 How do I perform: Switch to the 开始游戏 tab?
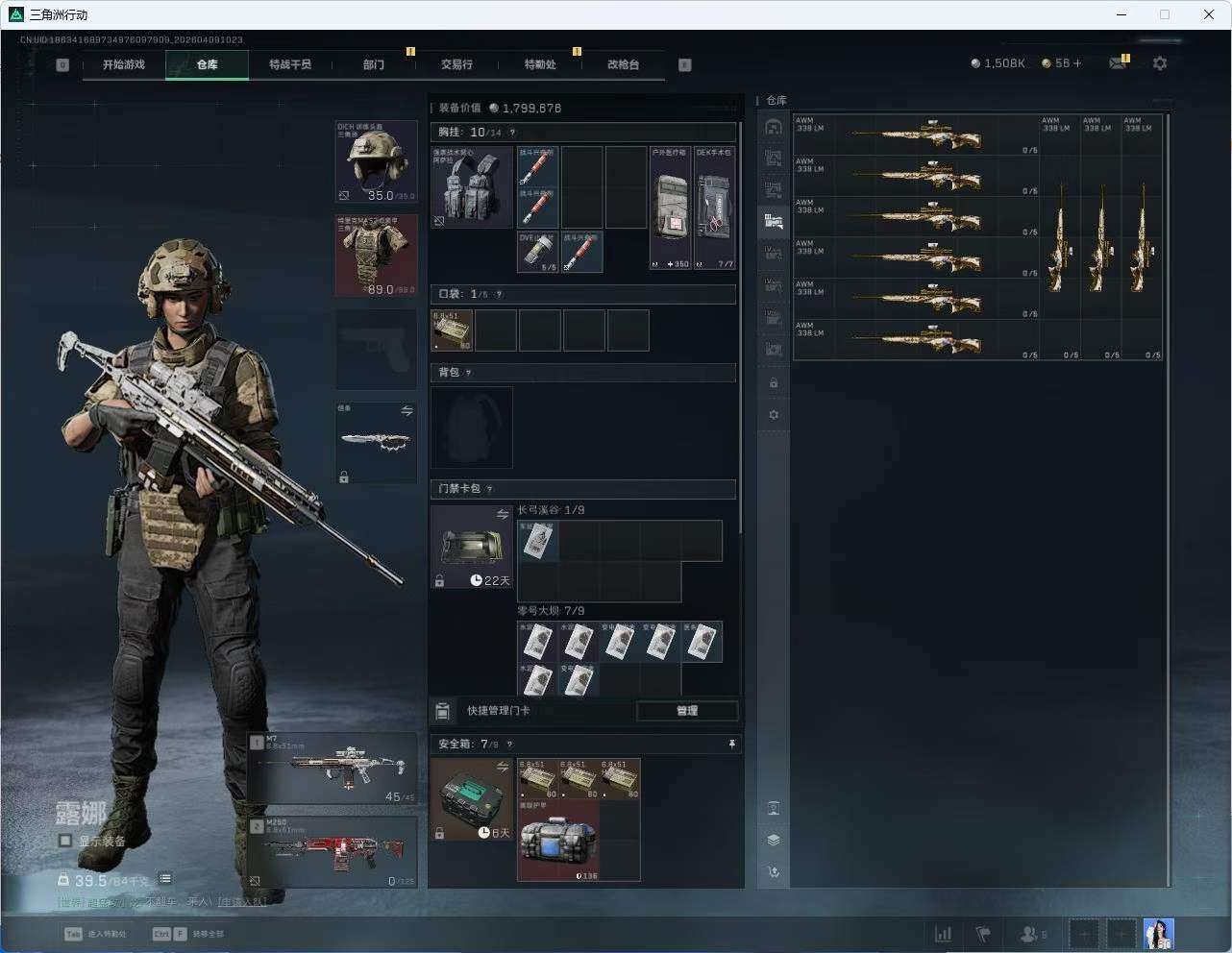point(124,64)
